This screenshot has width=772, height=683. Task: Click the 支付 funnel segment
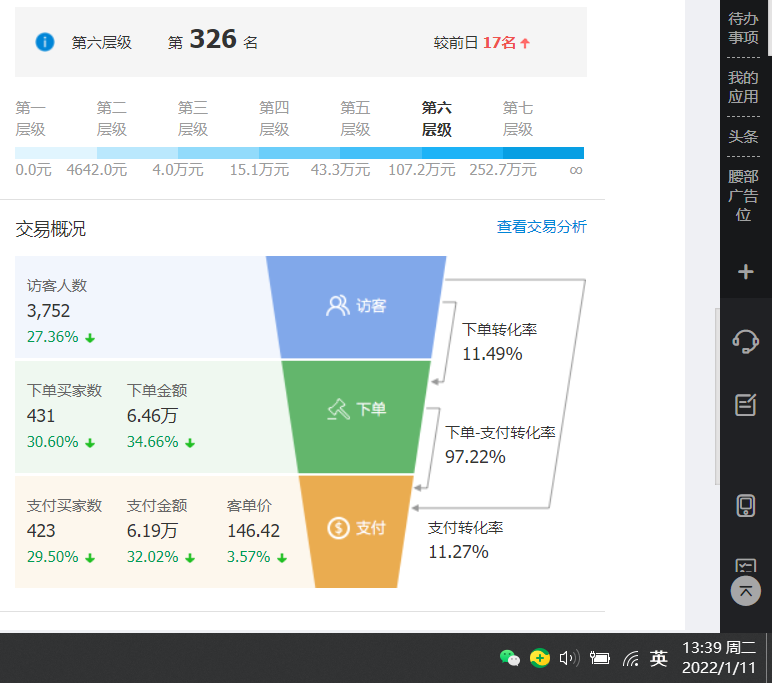point(356,531)
